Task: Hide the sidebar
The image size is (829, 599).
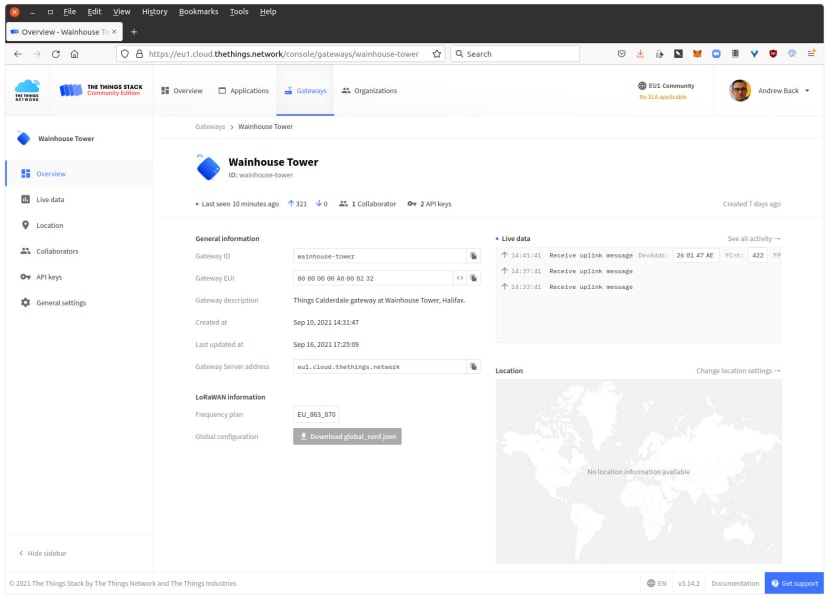Action: point(43,553)
